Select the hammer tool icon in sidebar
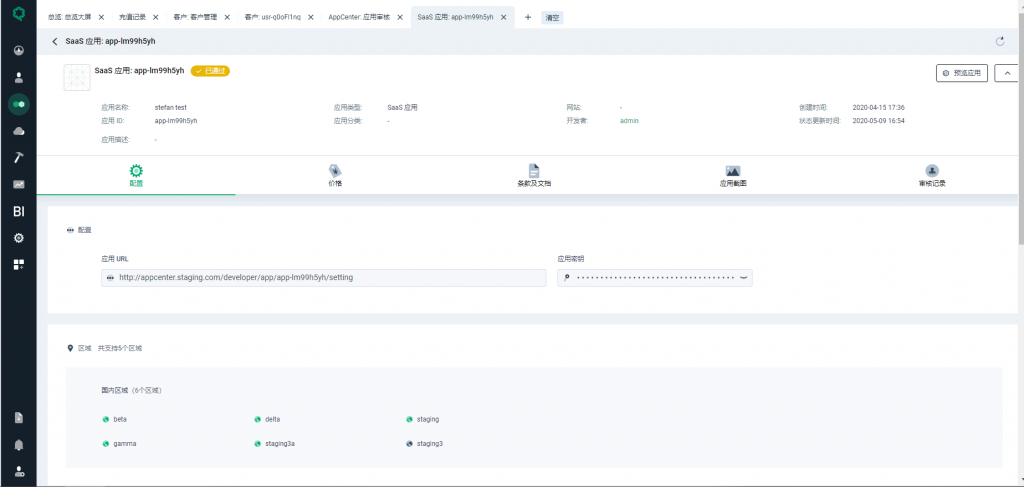Viewport: 1024px width, 487px height. pos(18,158)
